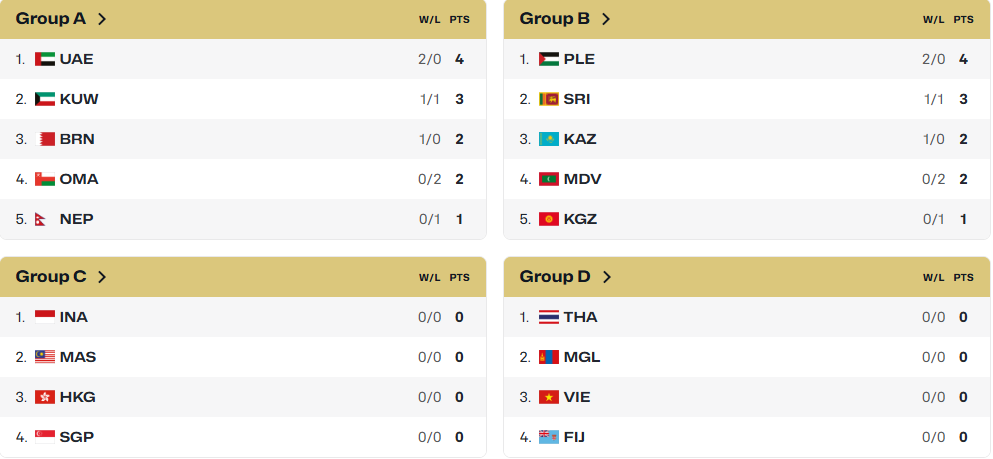Select the INA team name
This screenshot has height=459, width=993.
click(x=73, y=317)
